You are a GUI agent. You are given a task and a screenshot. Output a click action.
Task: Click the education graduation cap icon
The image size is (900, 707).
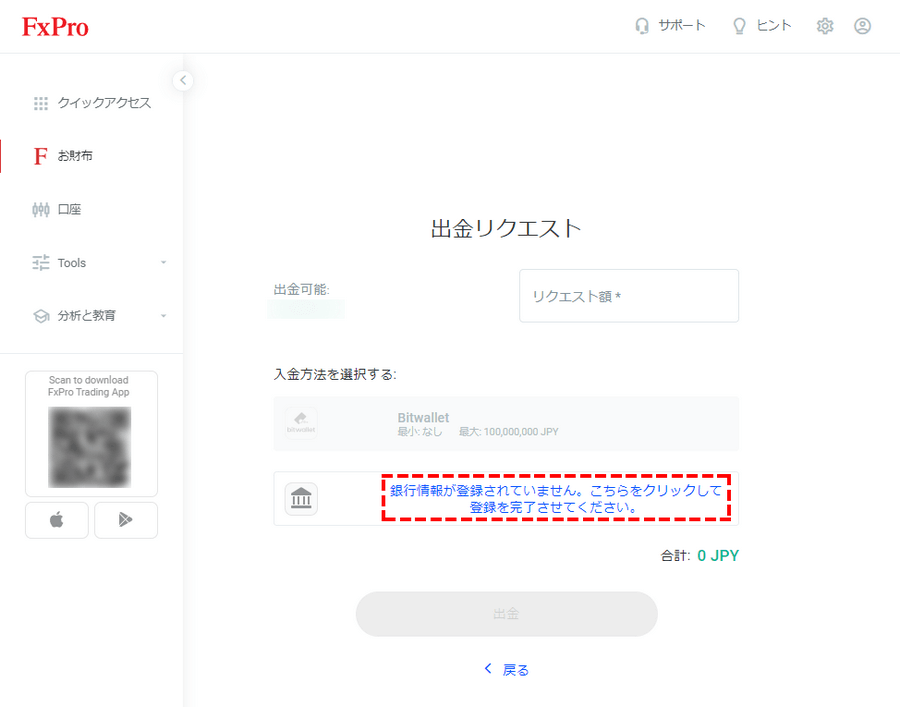click(41, 316)
